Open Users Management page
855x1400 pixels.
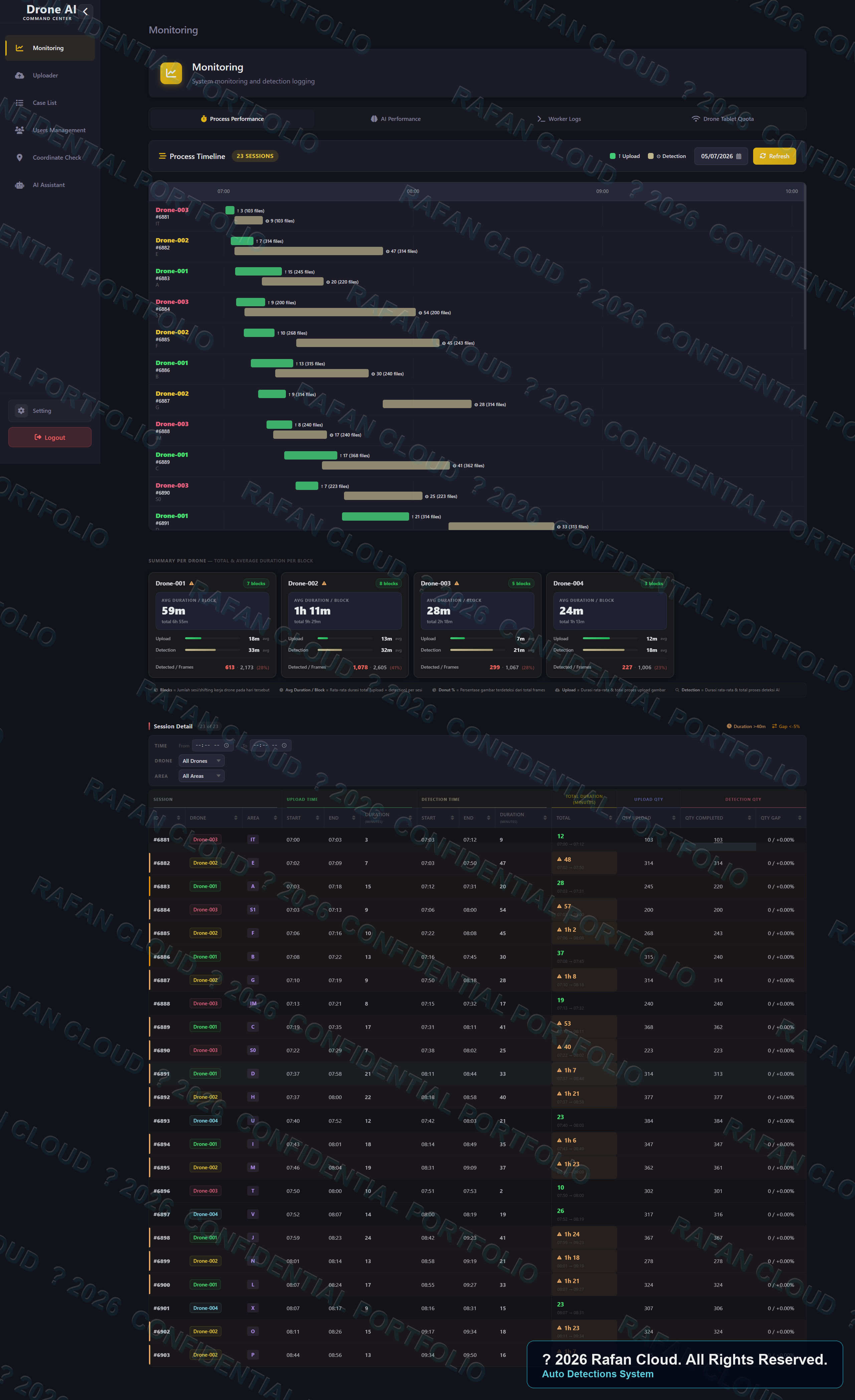[x=50, y=130]
